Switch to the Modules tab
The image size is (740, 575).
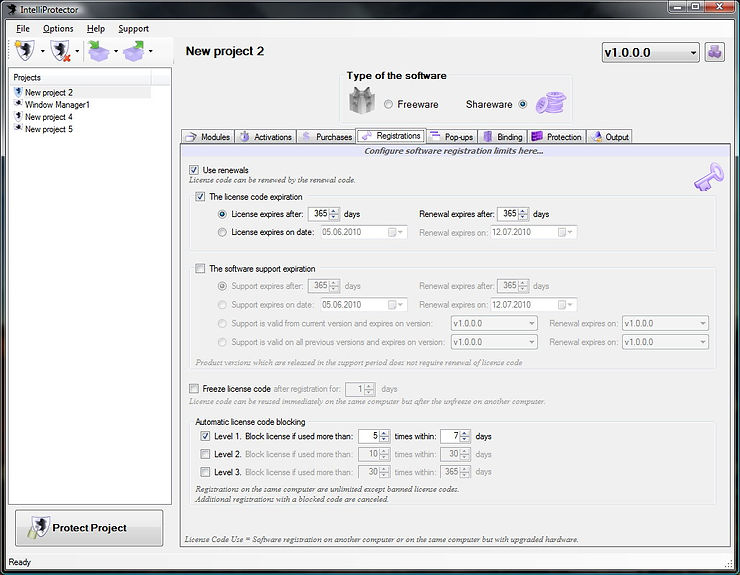tap(208, 137)
